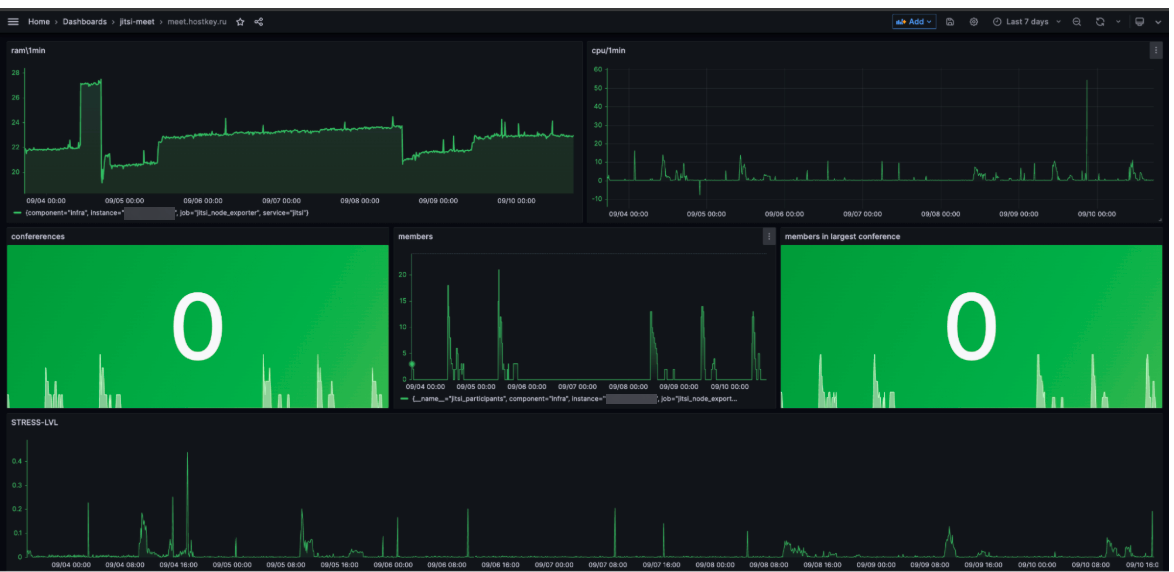Open the members panel three-dot menu

[x=769, y=237]
